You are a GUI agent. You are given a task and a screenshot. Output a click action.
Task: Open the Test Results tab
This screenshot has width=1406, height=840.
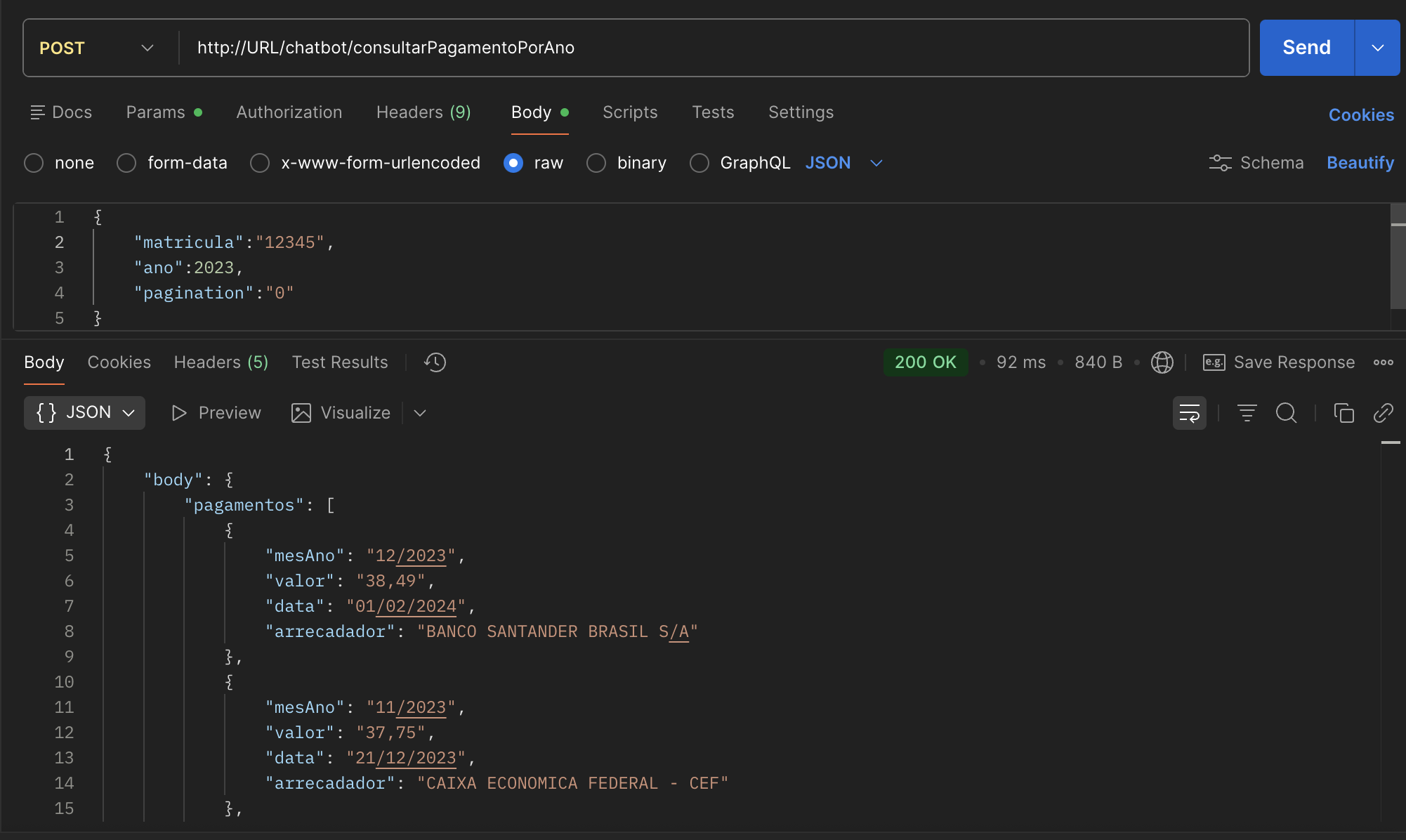point(340,362)
